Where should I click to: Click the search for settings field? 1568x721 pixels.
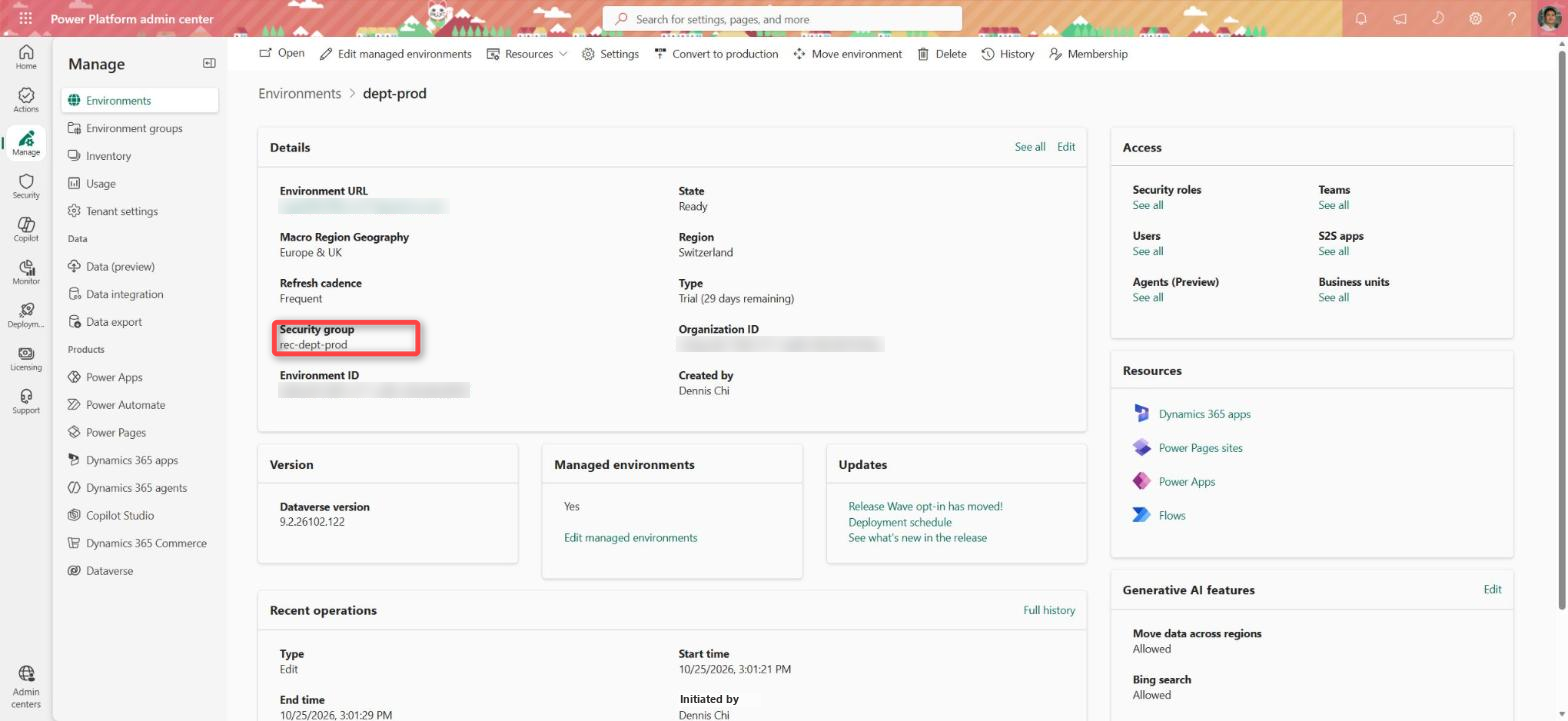782,19
